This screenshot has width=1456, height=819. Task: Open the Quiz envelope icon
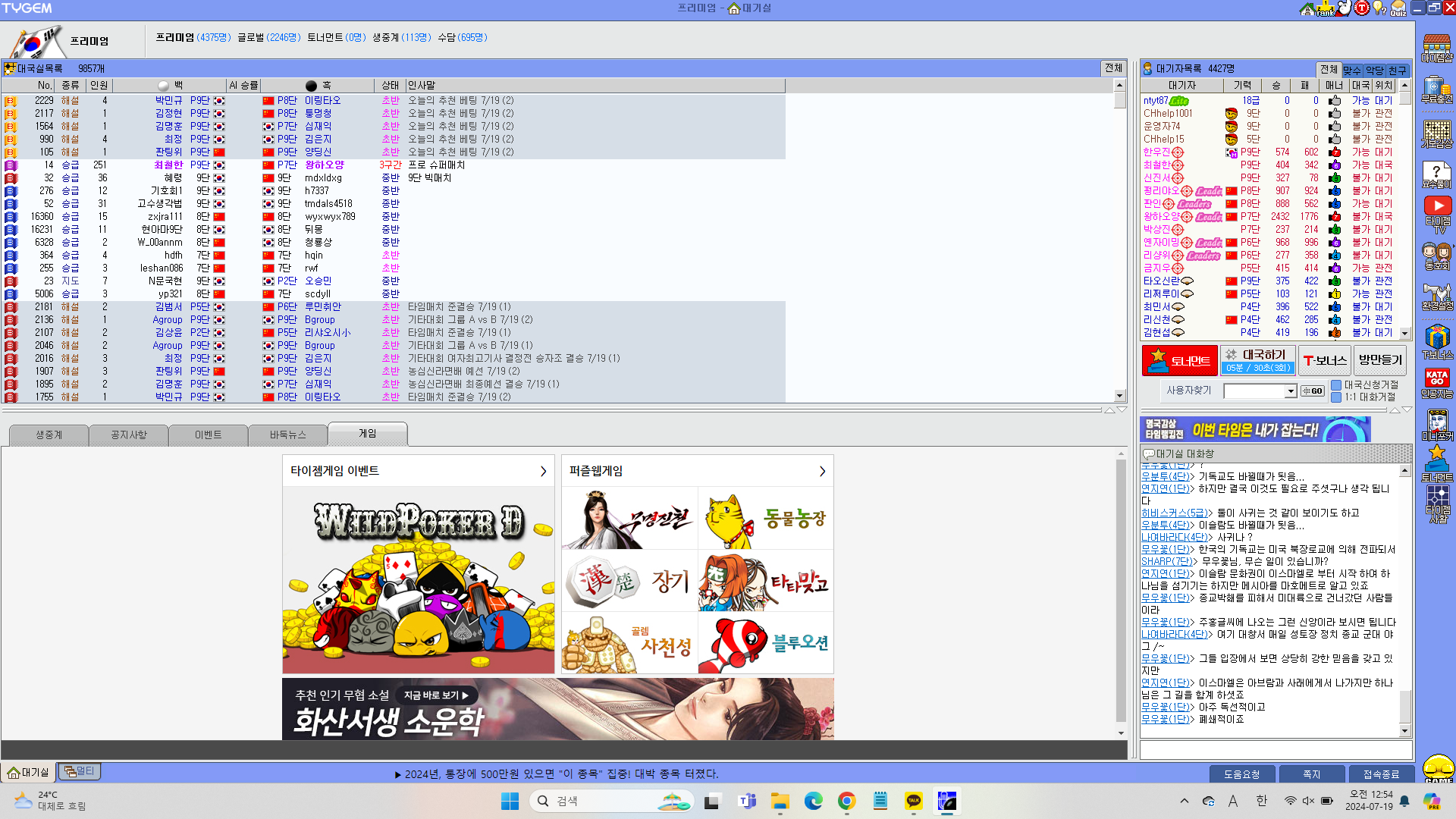(1398, 8)
